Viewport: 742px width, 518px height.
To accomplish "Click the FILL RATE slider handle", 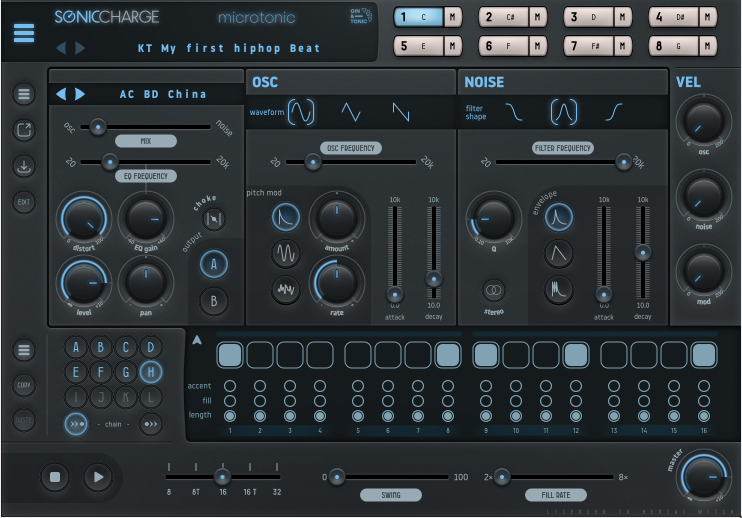I will (x=502, y=477).
